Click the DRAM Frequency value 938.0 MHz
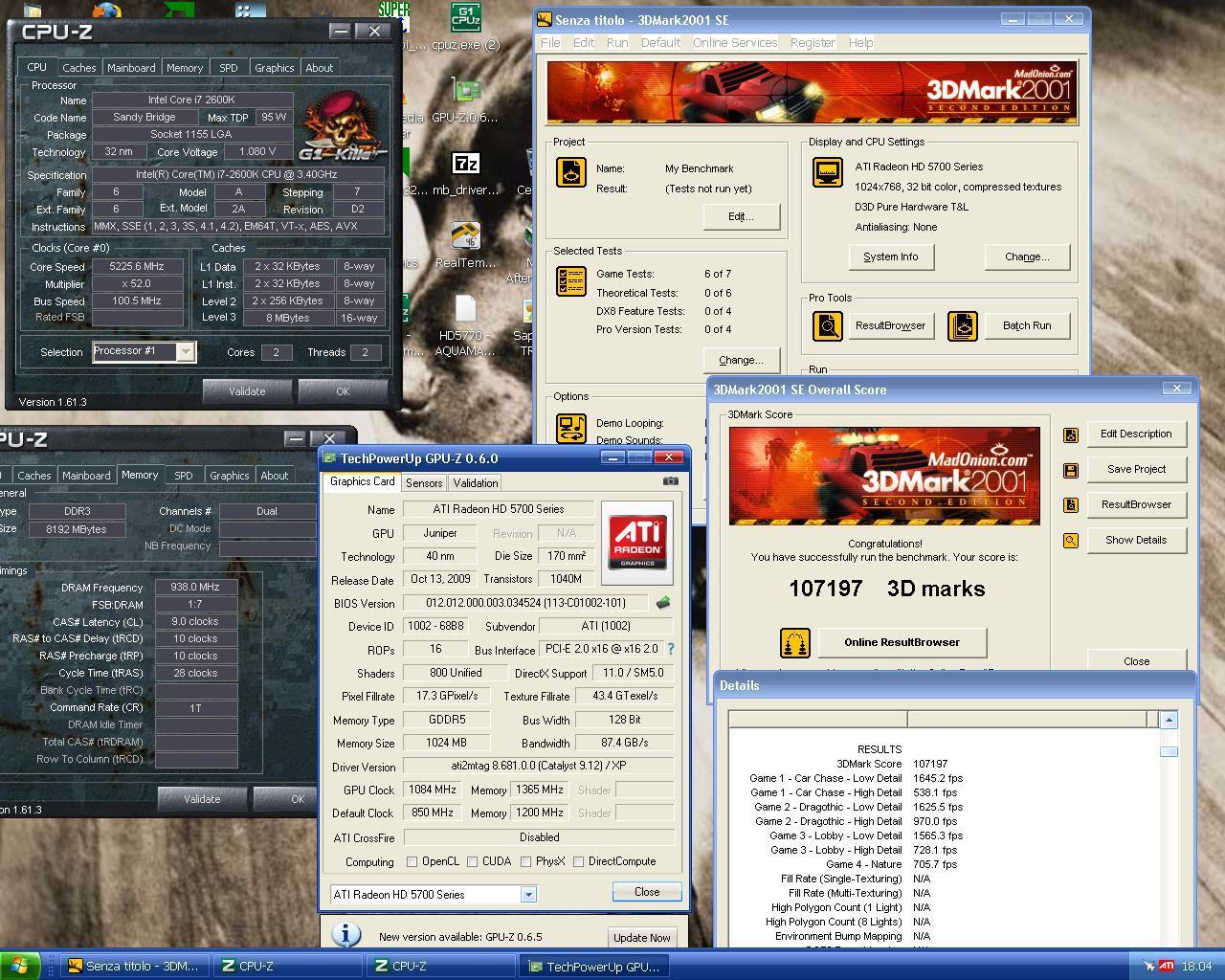Image resolution: width=1225 pixels, height=980 pixels. (x=195, y=588)
